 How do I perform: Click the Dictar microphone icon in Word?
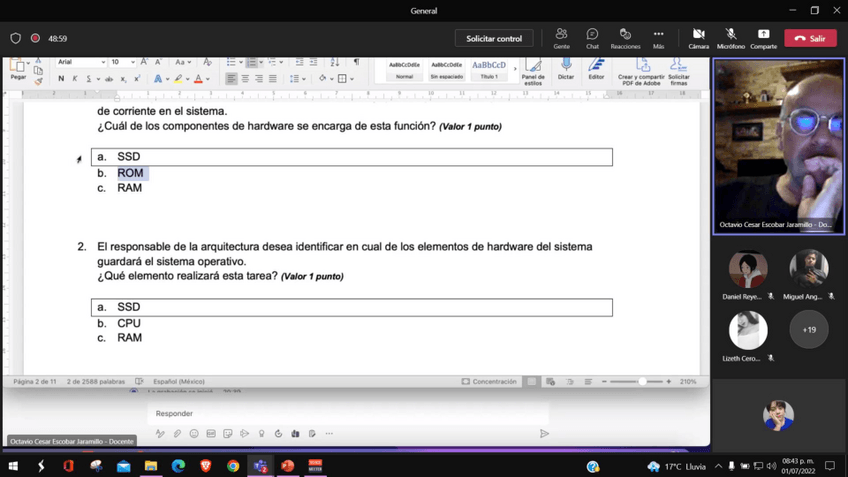[x=566, y=68]
